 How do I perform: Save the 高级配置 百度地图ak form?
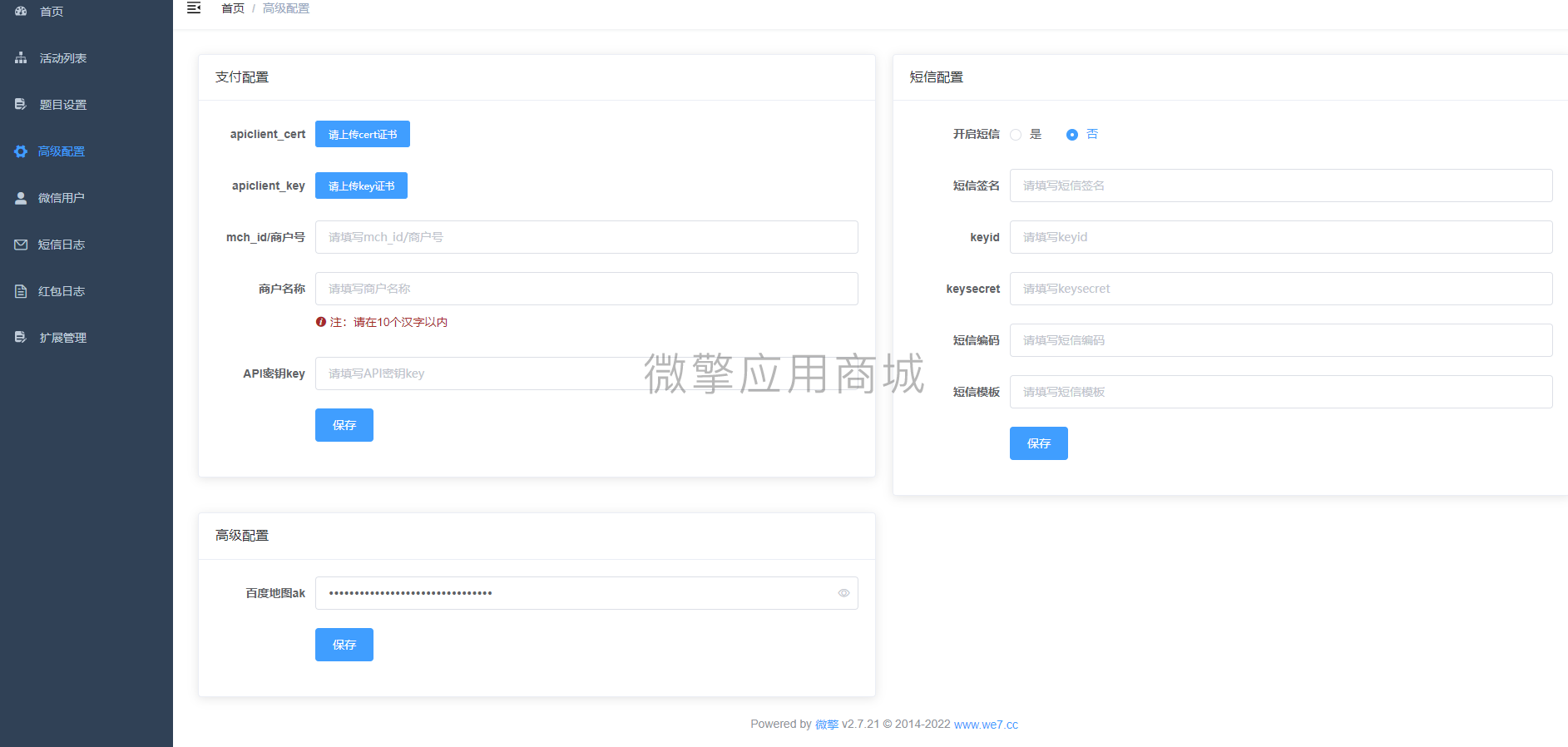344,645
